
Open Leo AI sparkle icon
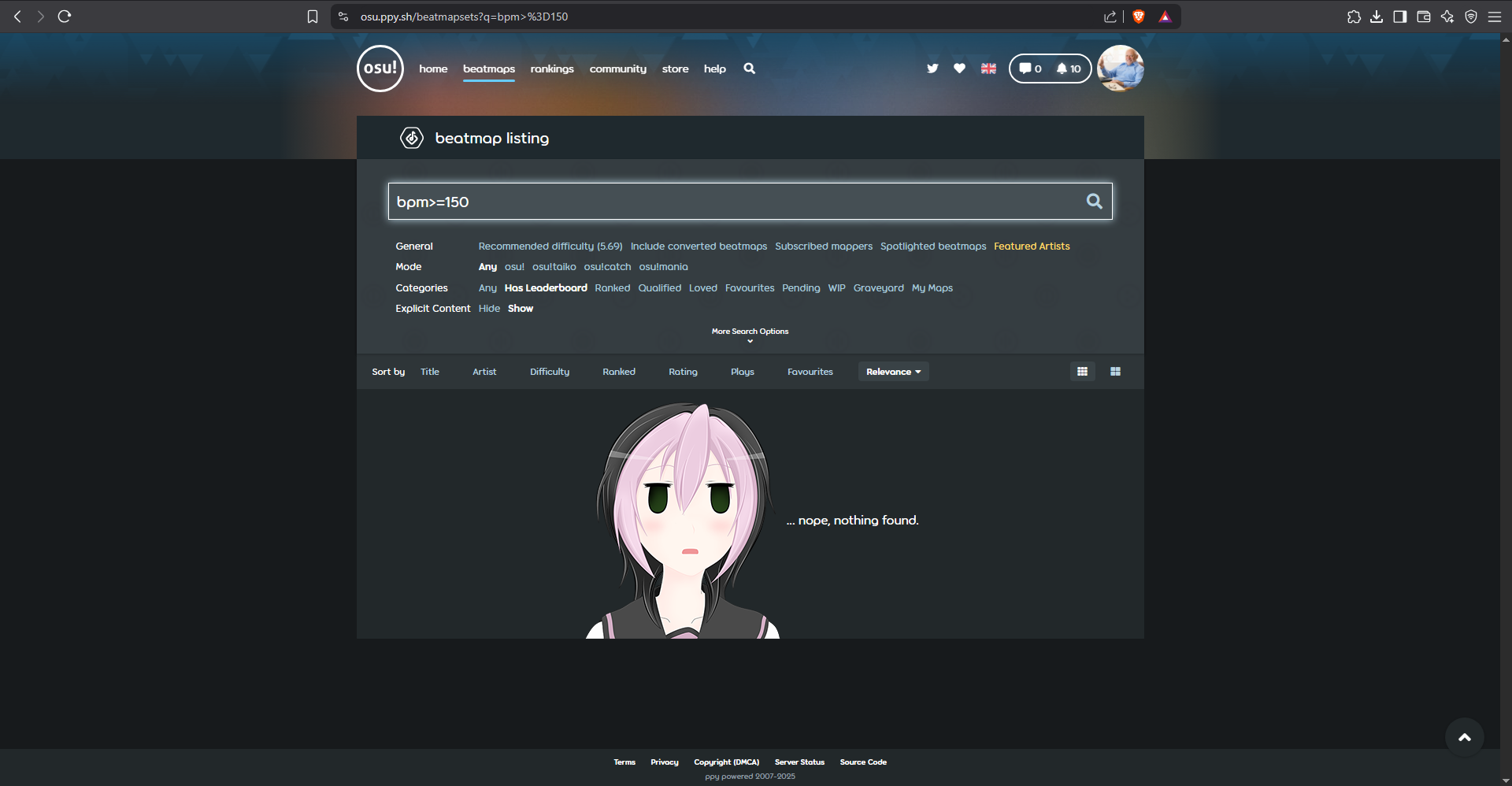pyautogui.click(x=1447, y=17)
